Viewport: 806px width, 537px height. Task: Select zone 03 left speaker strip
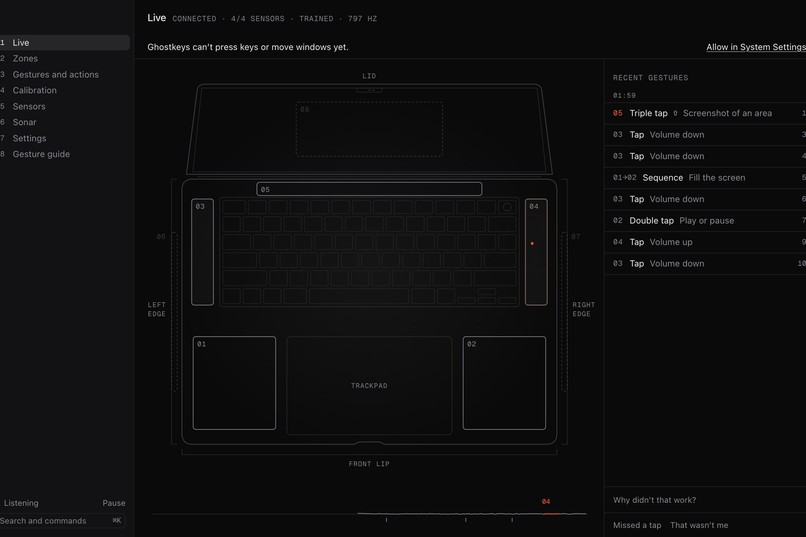pos(203,252)
